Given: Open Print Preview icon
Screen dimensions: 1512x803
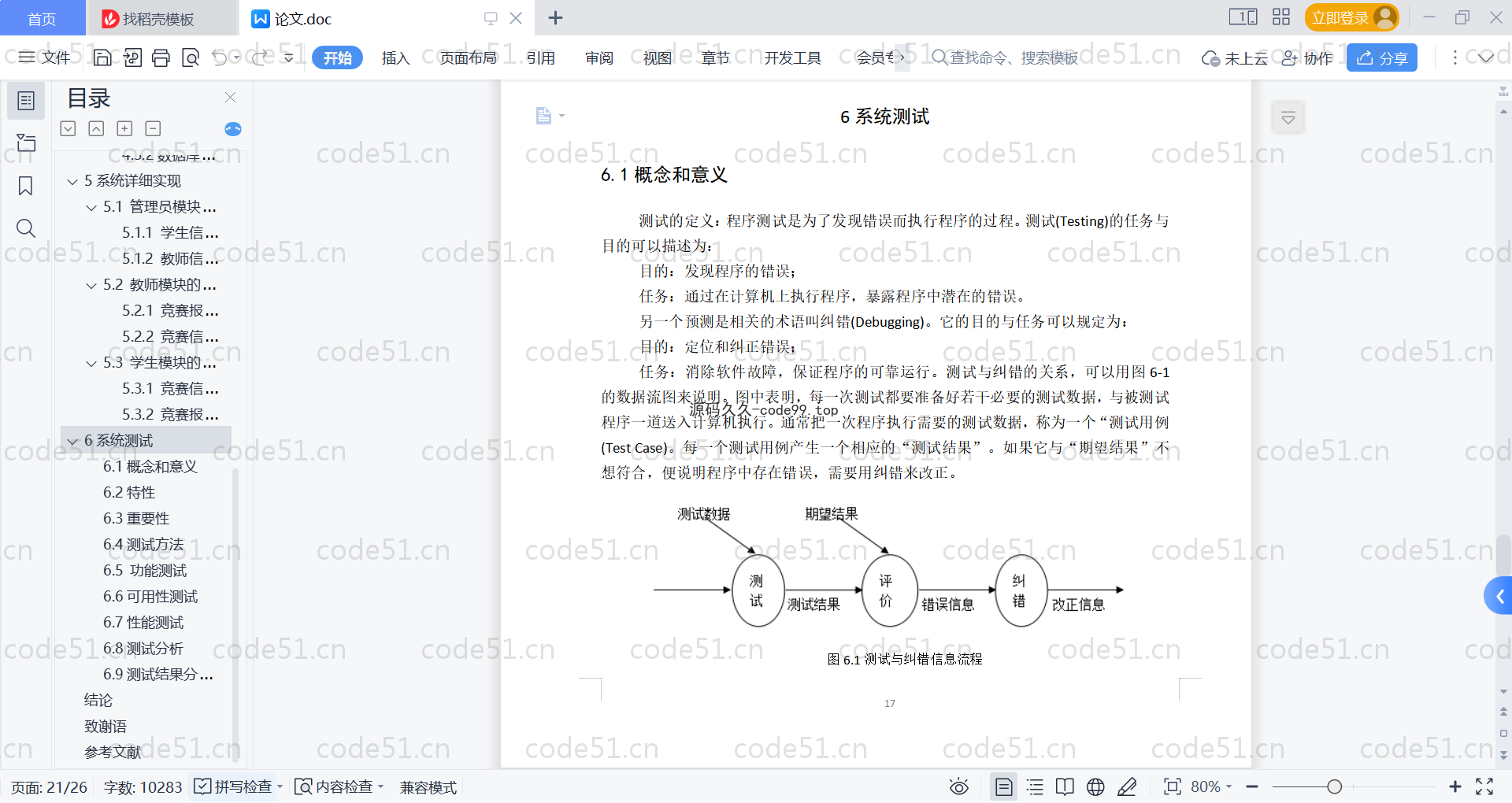Looking at the screenshot, I should [x=191, y=57].
